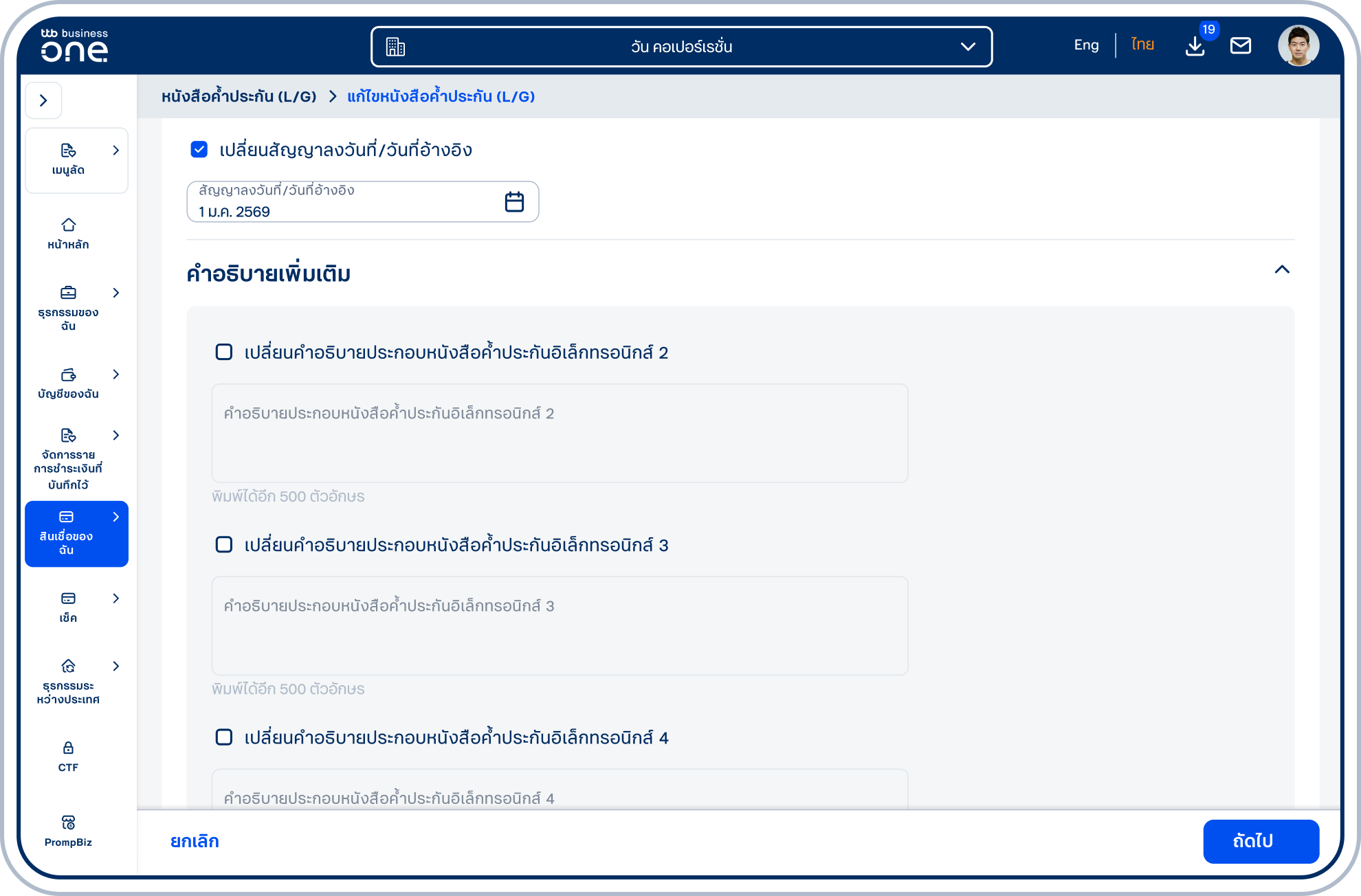
Task: Expand the เมนูลัด submenu chevron
Action: tap(115, 150)
